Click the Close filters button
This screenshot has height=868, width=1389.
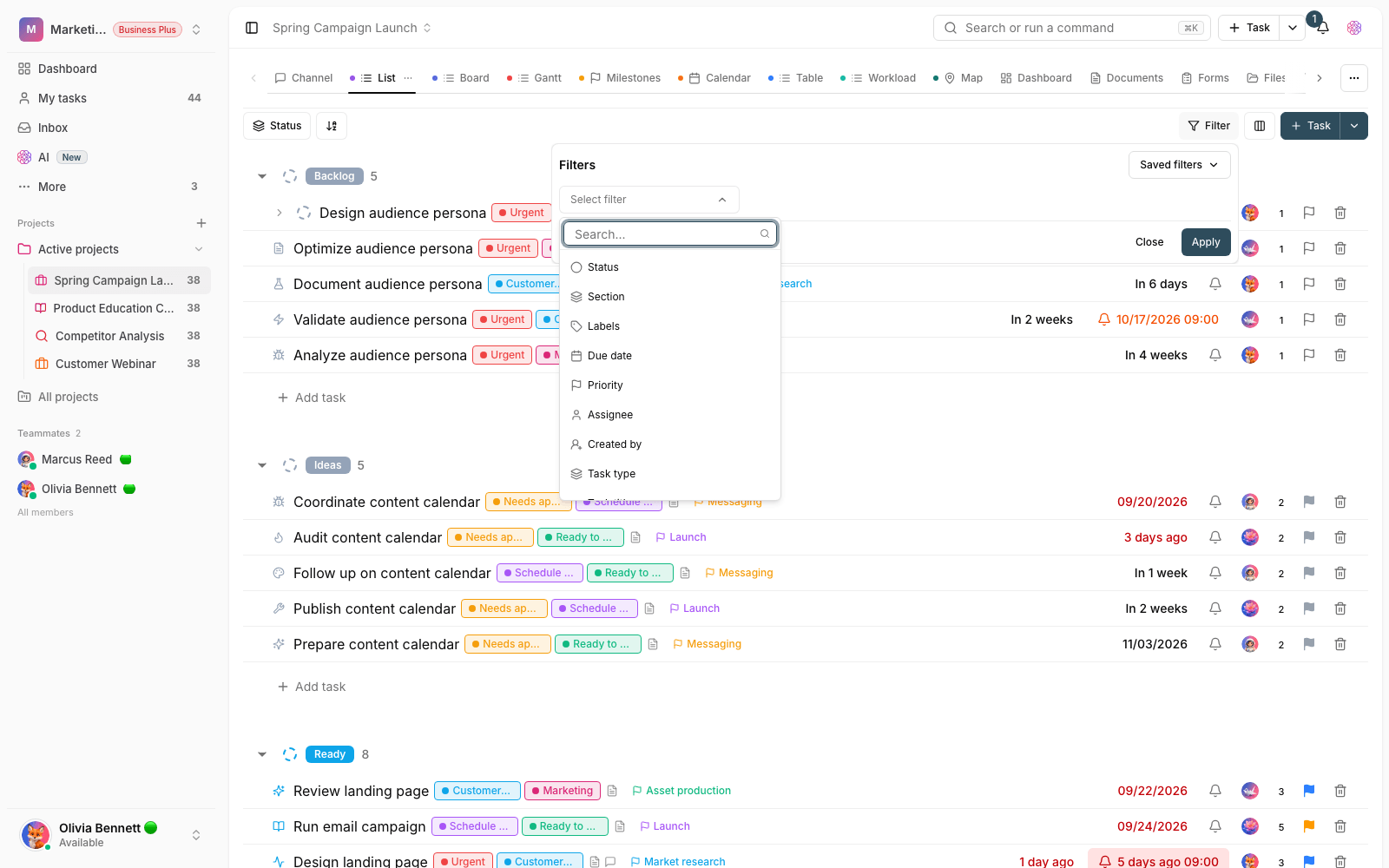(x=1149, y=242)
